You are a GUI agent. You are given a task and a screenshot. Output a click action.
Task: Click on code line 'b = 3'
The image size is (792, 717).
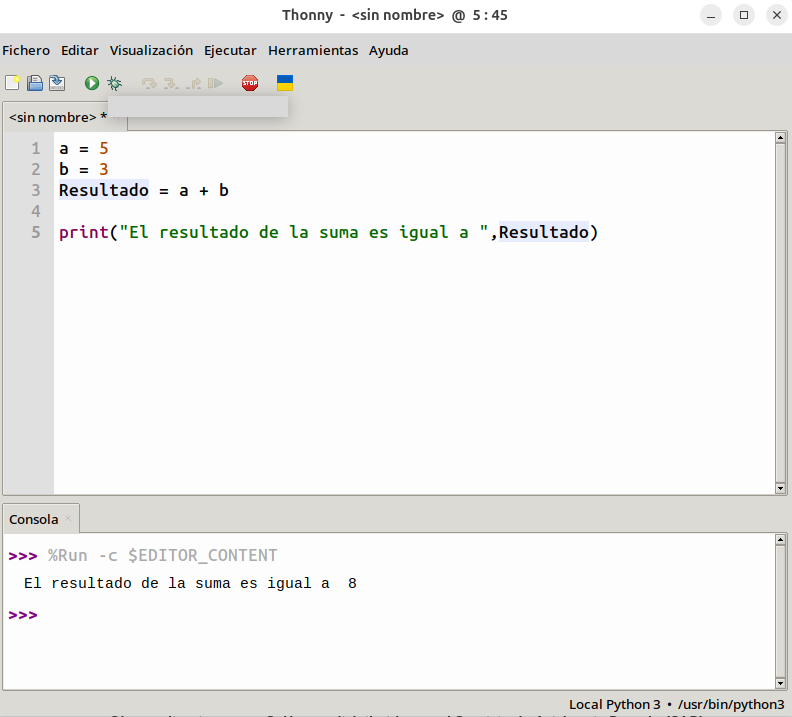point(84,169)
